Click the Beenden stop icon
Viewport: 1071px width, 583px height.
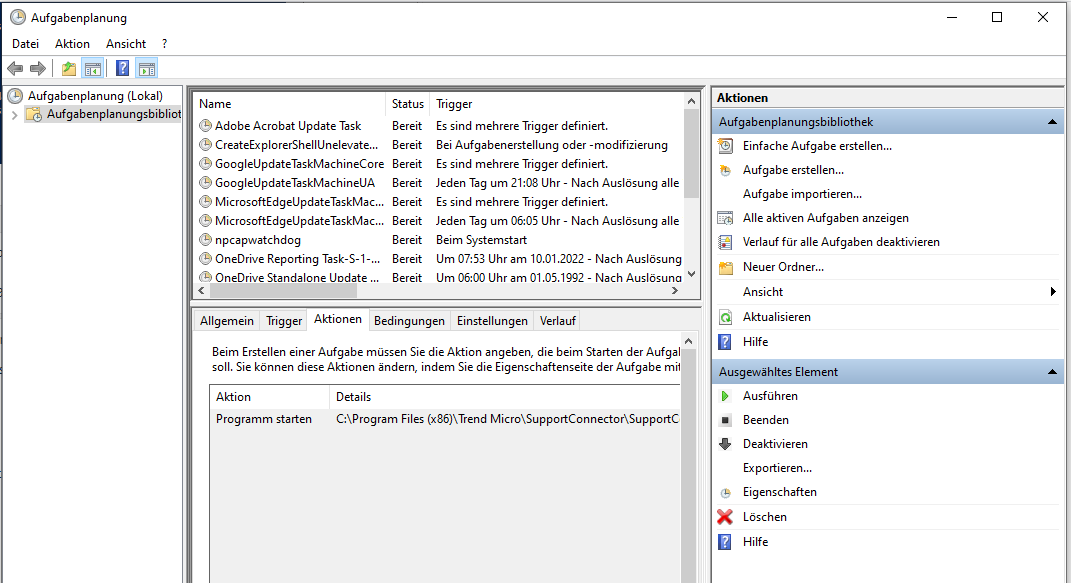(725, 420)
